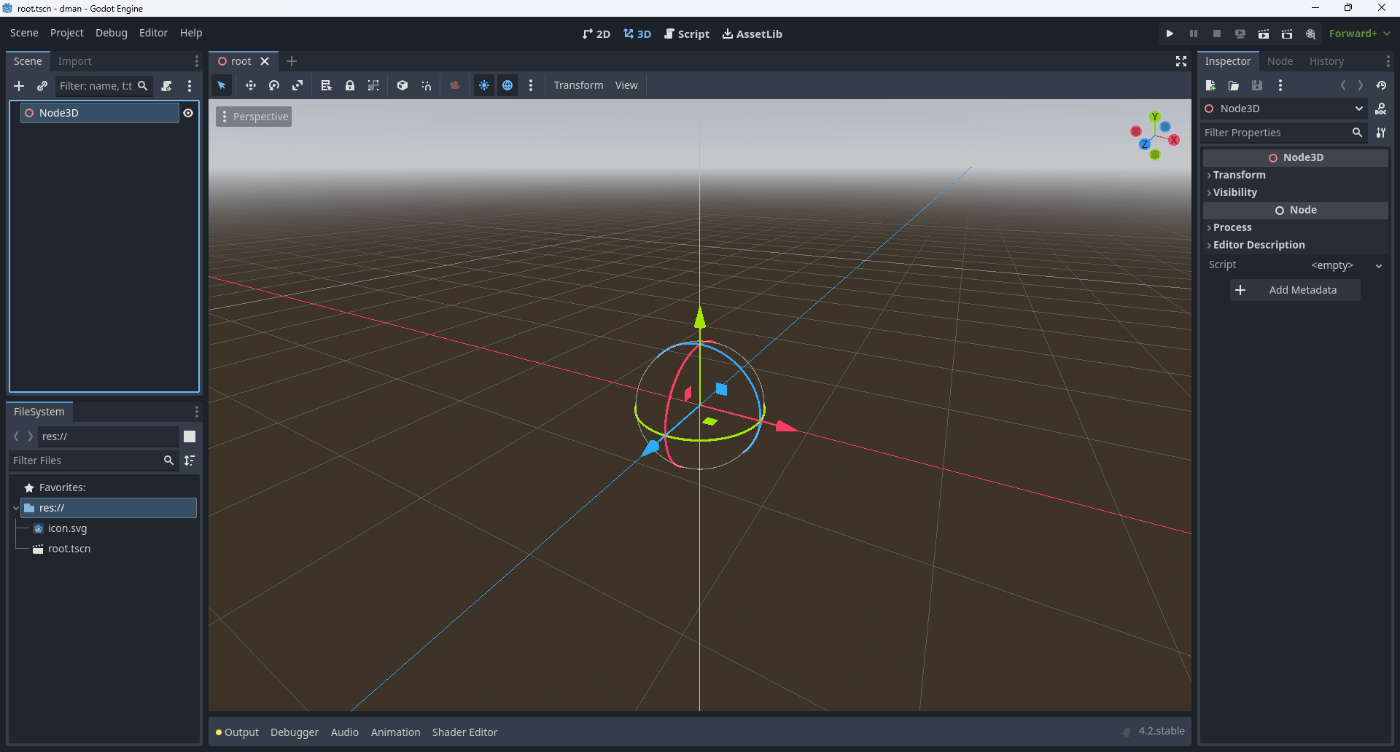Open FileSystem sort files icon

[189, 460]
